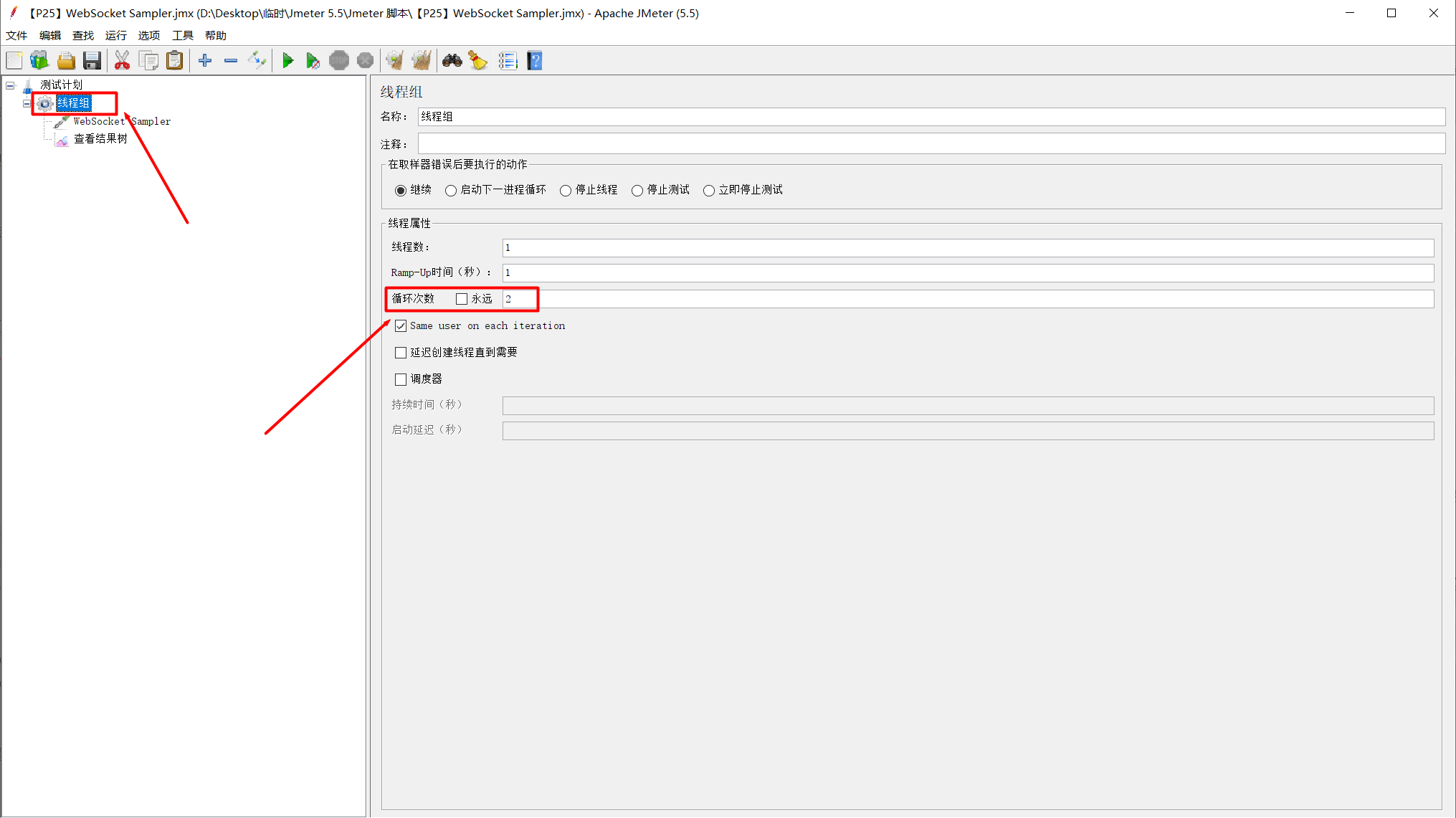Click the 名称 name input field
1456x818 pixels.
tap(931, 117)
